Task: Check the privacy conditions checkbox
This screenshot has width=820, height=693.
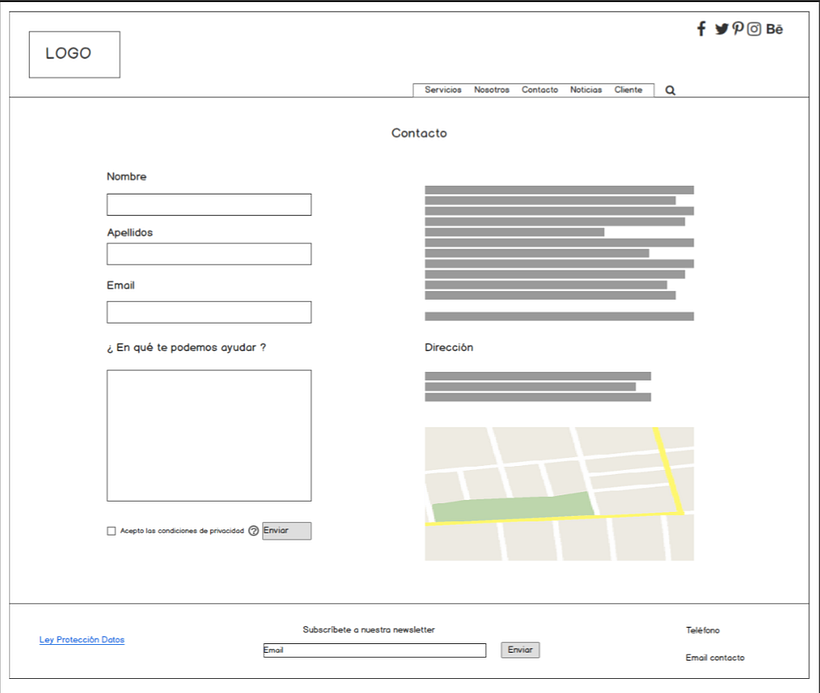Action: click(112, 531)
